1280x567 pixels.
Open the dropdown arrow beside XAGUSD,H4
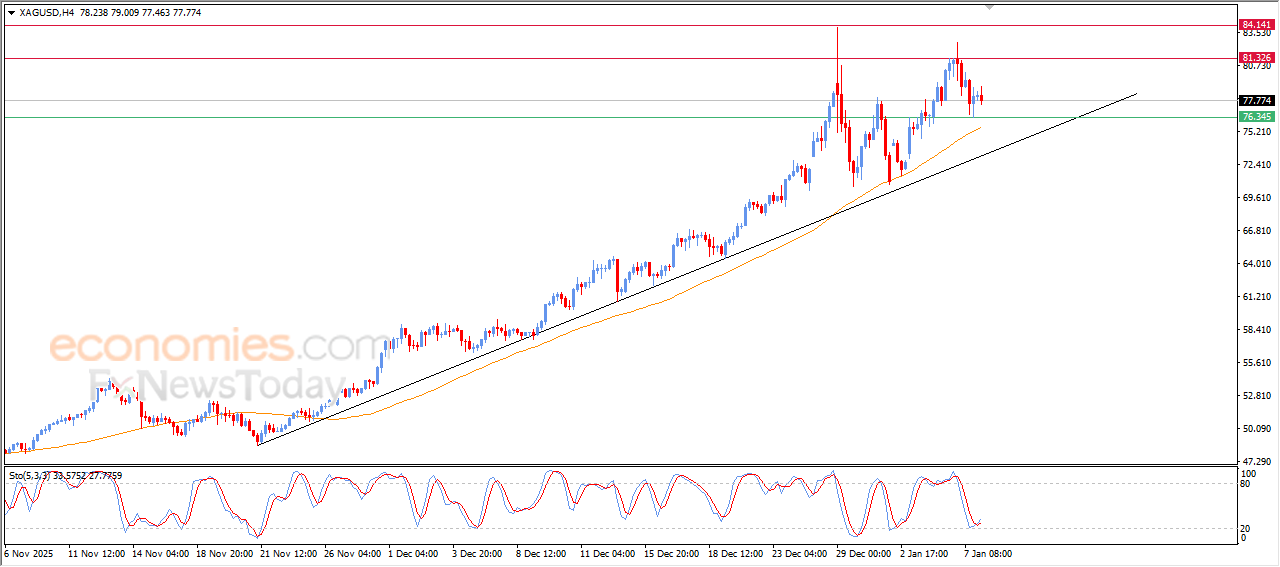pyautogui.click(x=11, y=13)
